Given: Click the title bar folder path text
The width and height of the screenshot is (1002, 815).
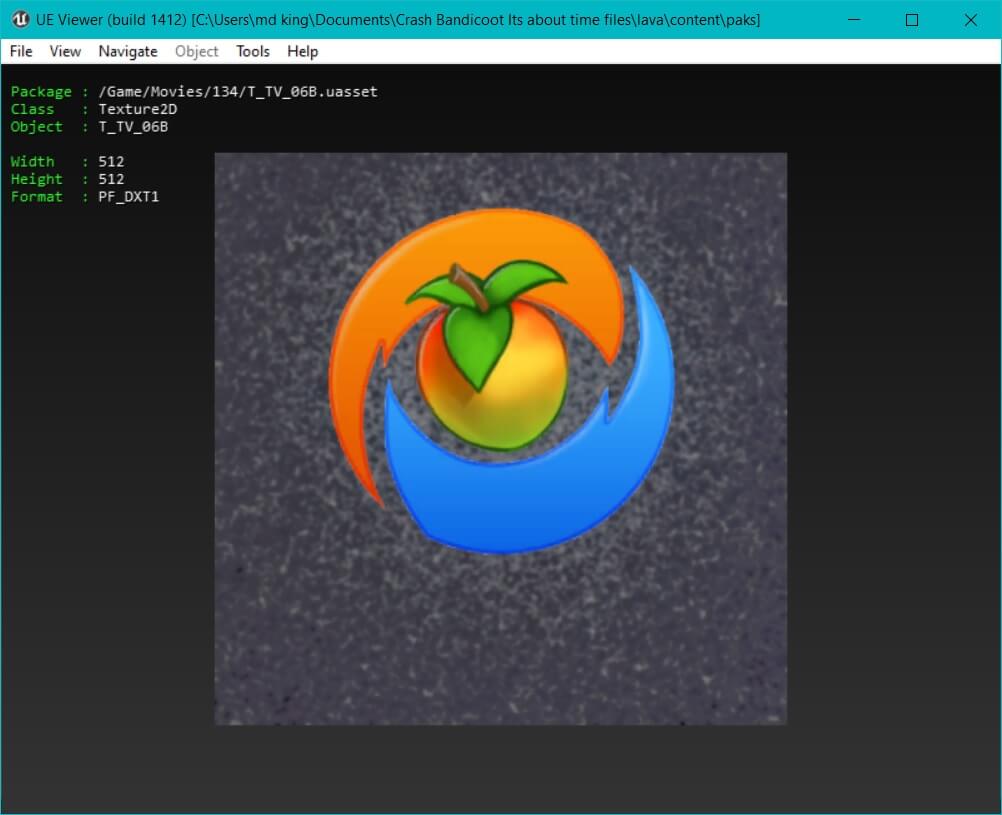Looking at the screenshot, I should (475, 20).
